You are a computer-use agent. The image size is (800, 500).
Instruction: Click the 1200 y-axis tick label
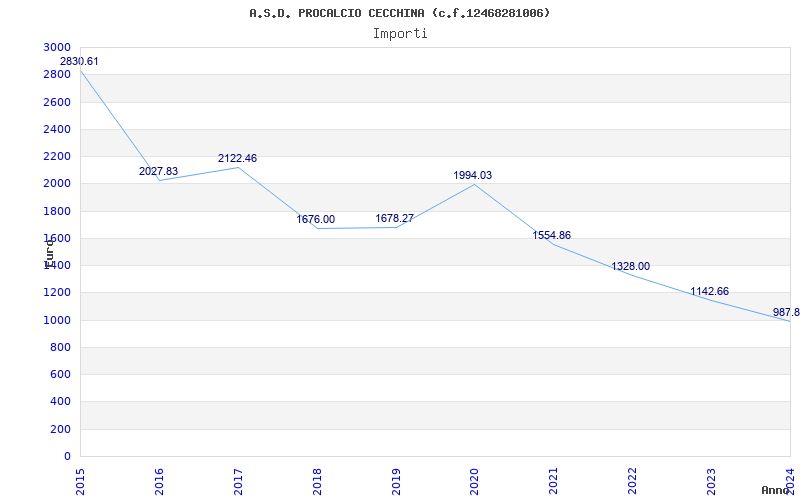click(x=57, y=293)
